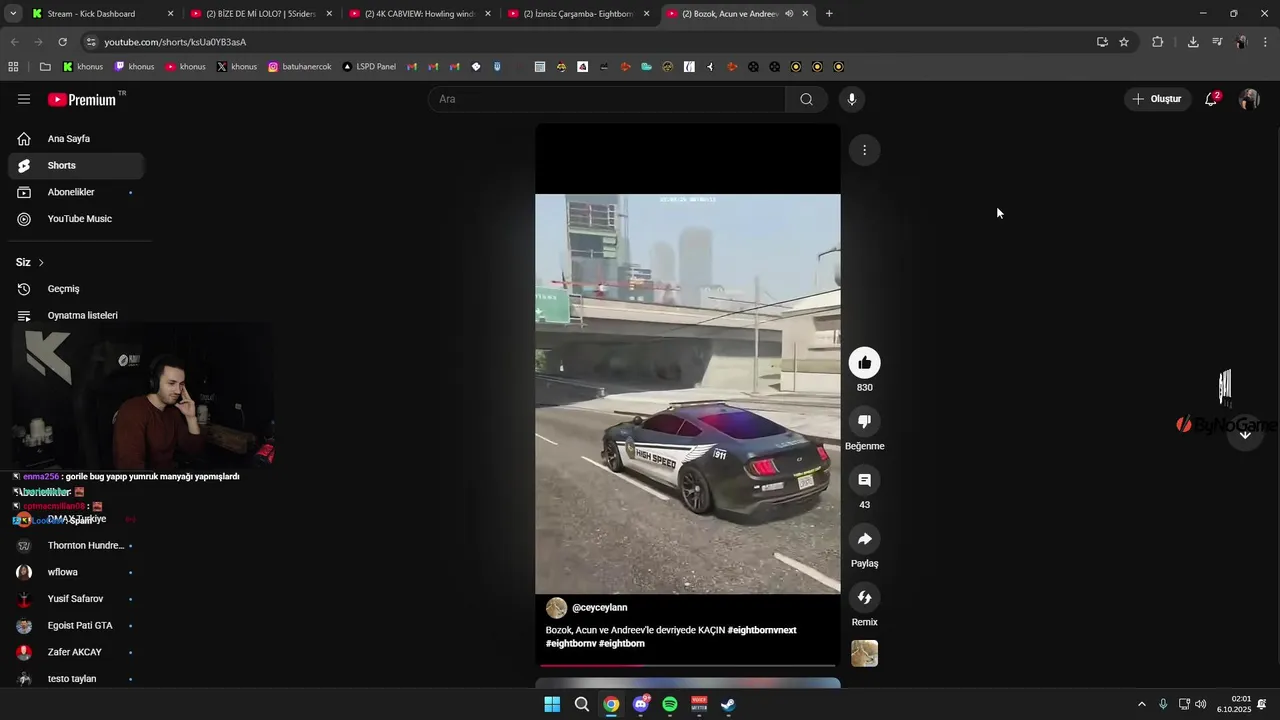Screen dimensions: 1280x720
Task: Go to the next Short arrow
Action: point(1245,434)
